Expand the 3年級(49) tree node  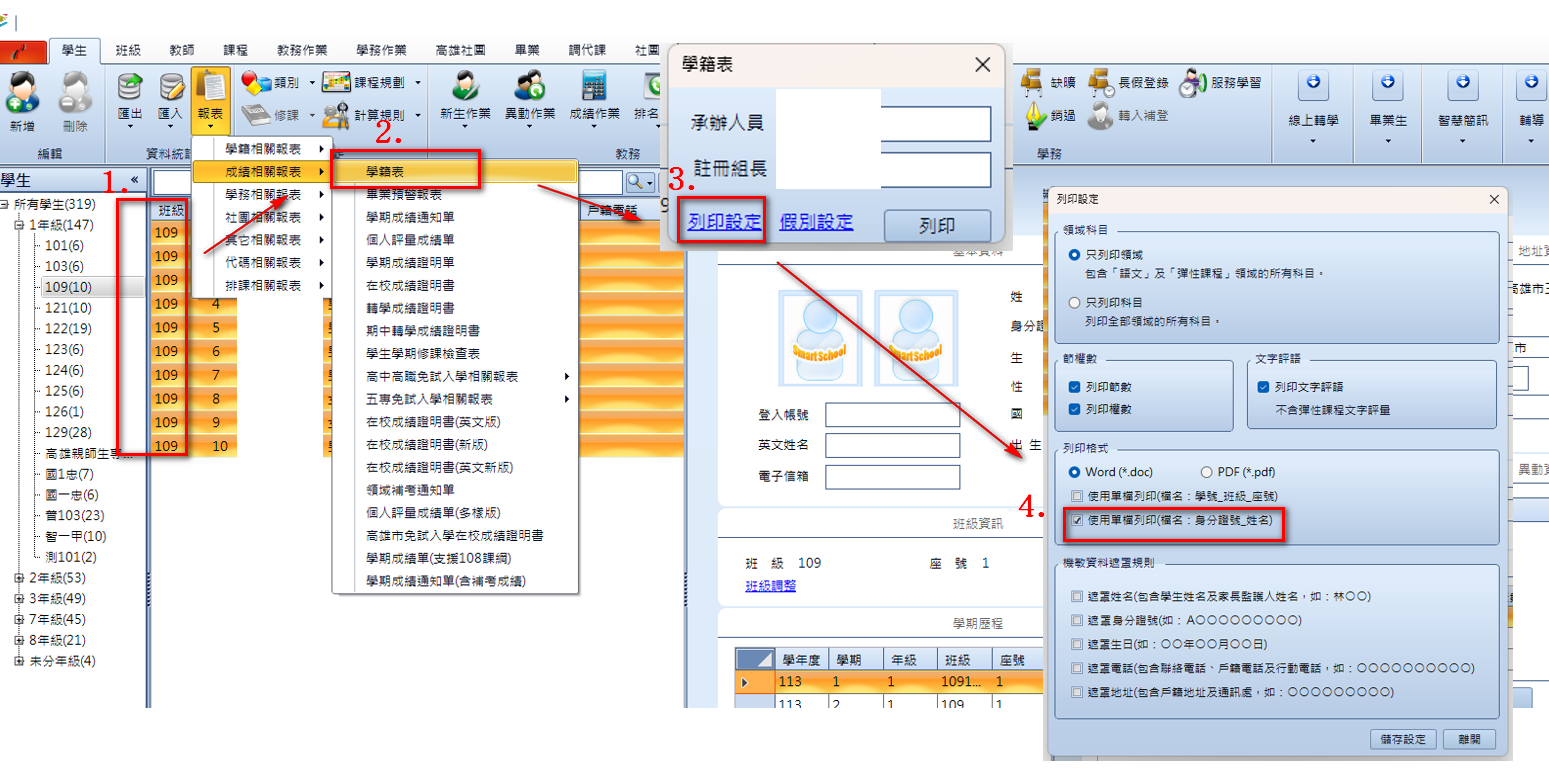19,599
